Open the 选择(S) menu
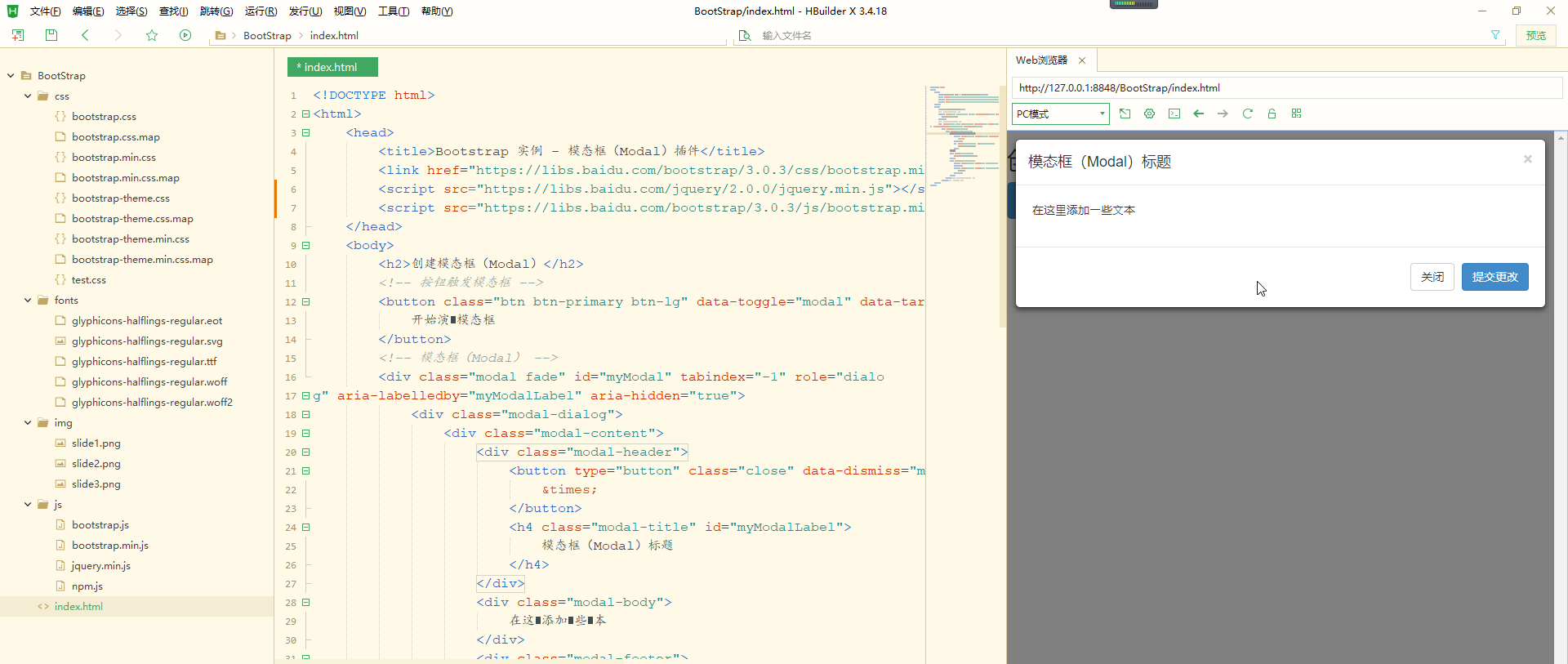 [x=131, y=11]
